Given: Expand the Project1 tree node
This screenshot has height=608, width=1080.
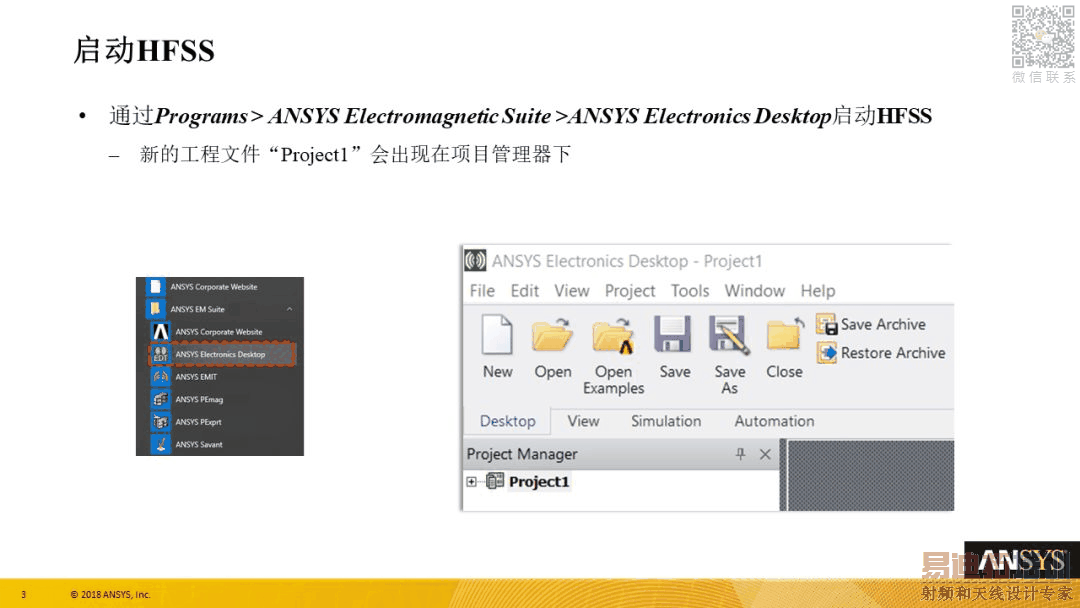Looking at the screenshot, I should tap(471, 481).
